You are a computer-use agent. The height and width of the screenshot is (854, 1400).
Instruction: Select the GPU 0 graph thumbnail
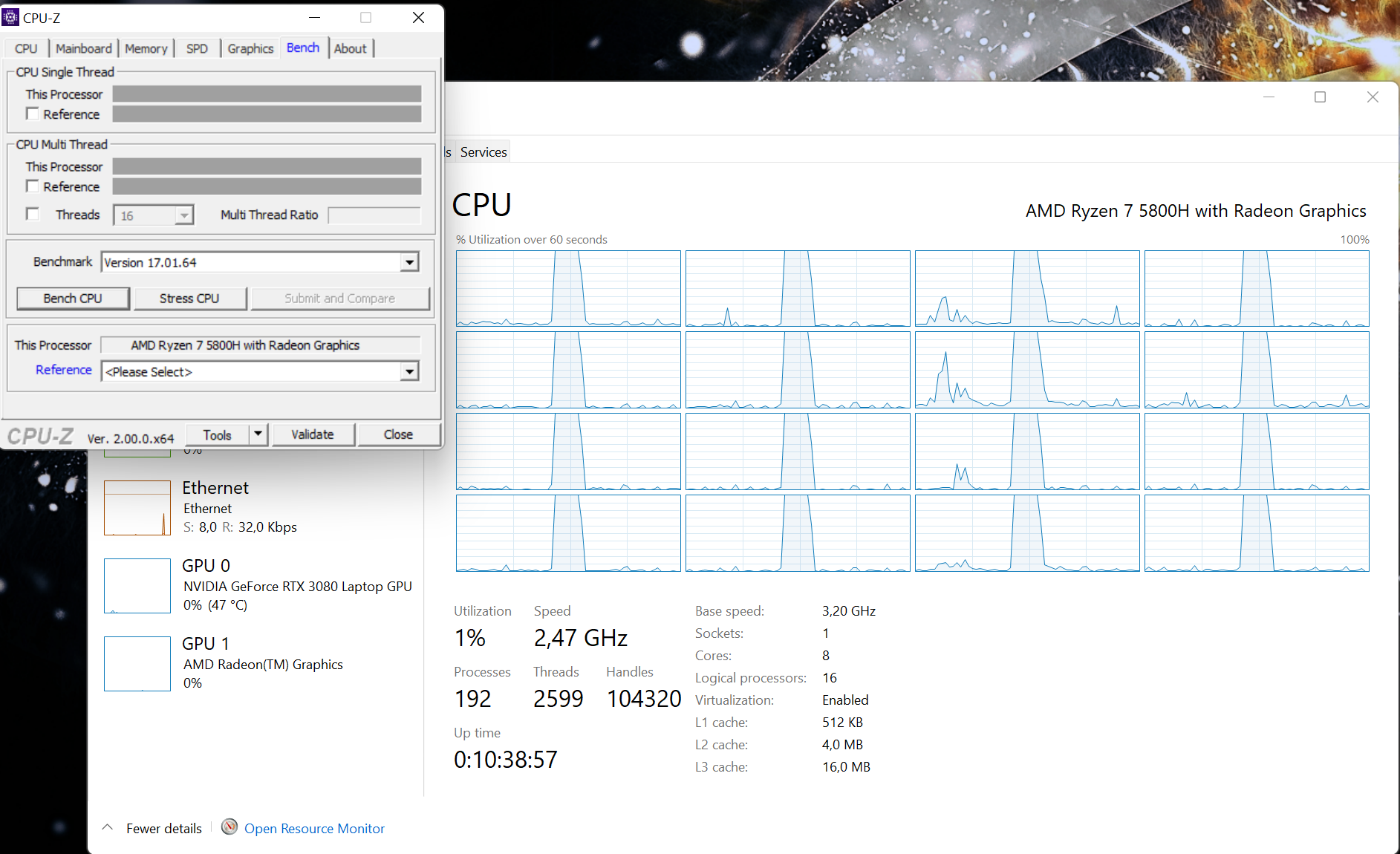point(137,586)
